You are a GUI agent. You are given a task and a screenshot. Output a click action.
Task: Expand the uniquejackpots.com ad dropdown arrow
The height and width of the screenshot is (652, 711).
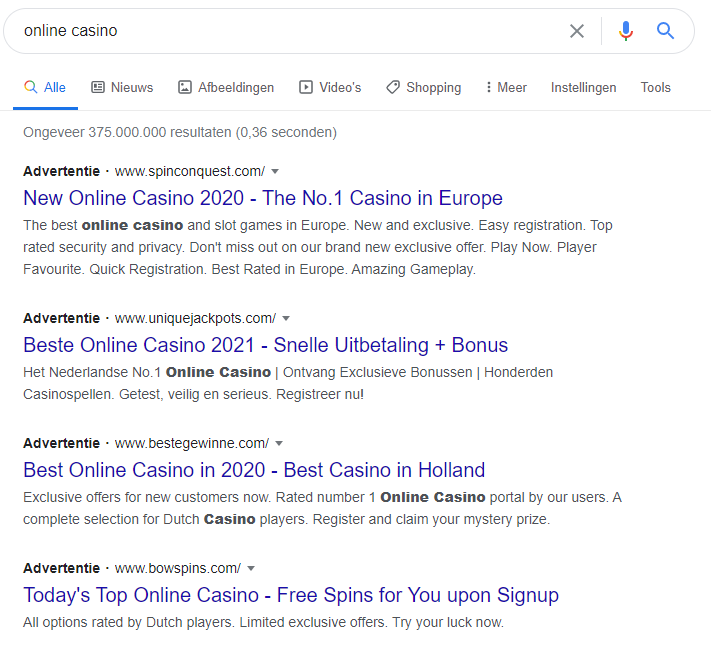(x=286, y=319)
